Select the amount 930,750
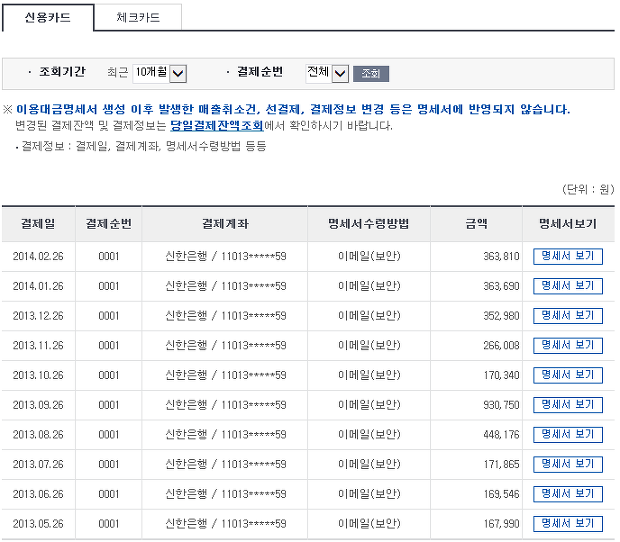This screenshot has width=620, height=542. pos(501,405)
